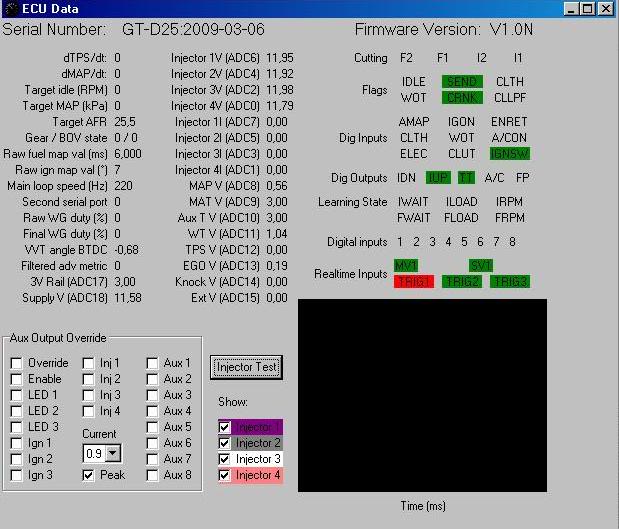Image resolution: width=619 pixels, height=529 pixels.
Task: Enable Aux 6 override
Action: 152,443
